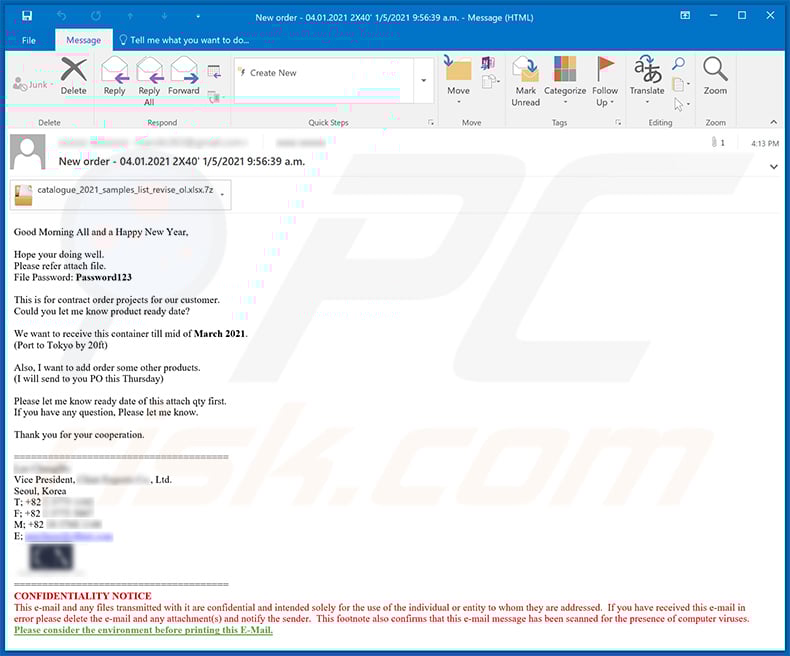
Task: Open the More respond actions dropdown
Action: tap(215, 97)
